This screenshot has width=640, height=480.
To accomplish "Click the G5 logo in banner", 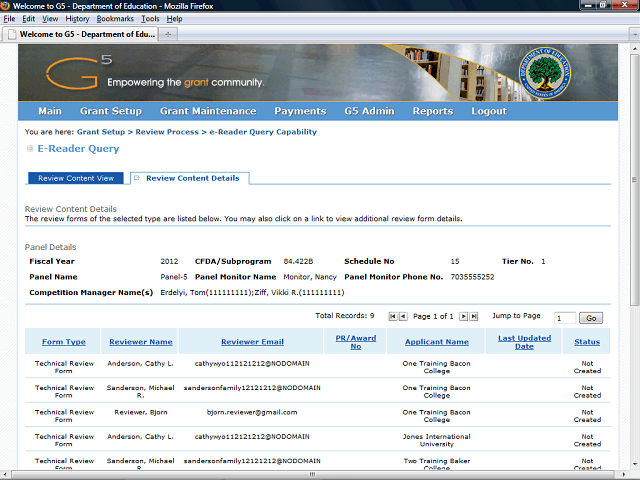I will tap(78, 72).
